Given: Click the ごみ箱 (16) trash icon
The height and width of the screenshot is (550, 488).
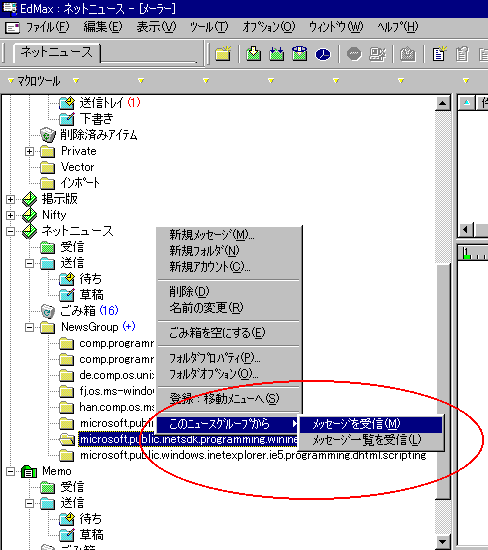Looking at the screenshot, I should (47, 311).
